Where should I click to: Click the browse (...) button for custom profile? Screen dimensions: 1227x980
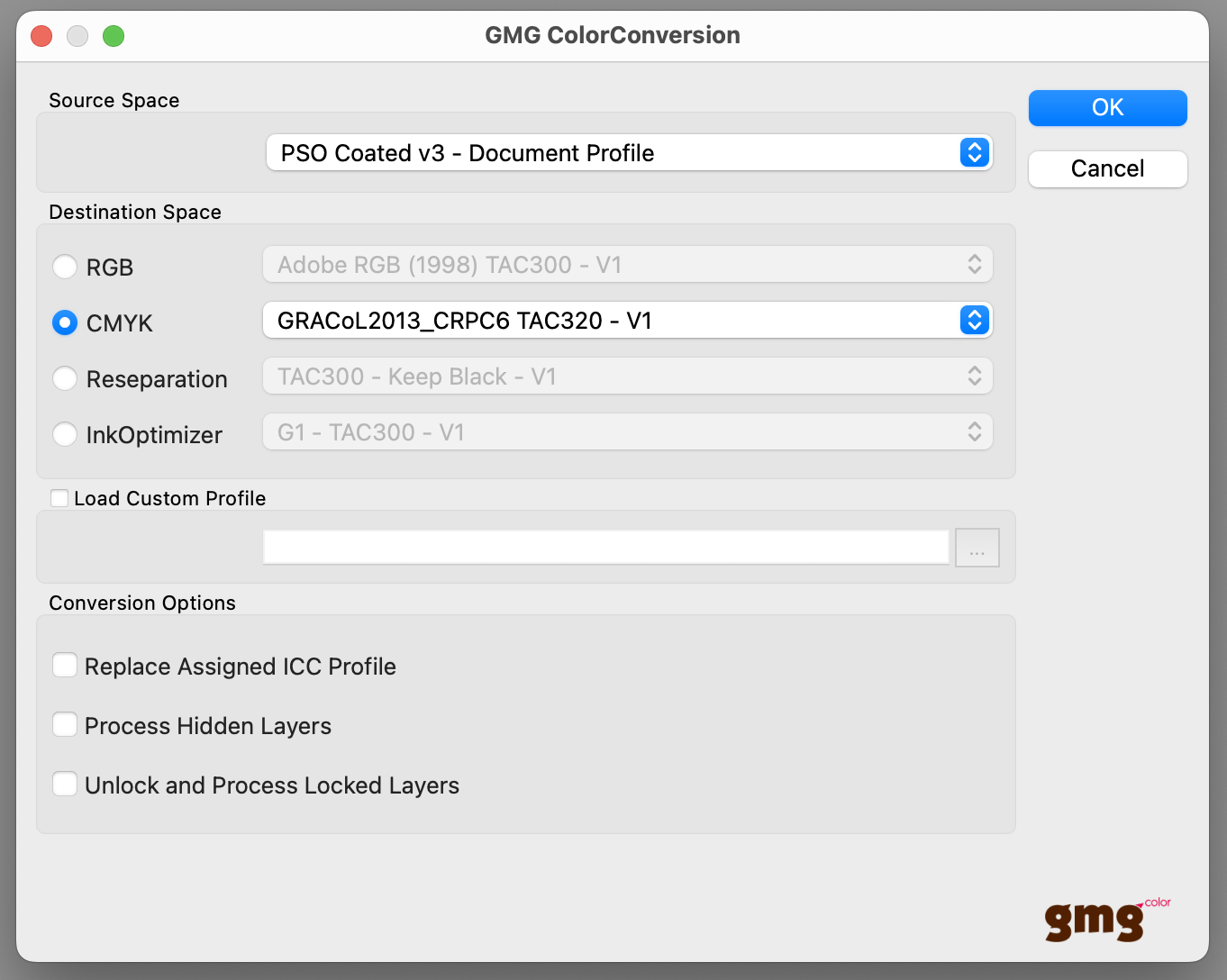[x=977, y=548]
